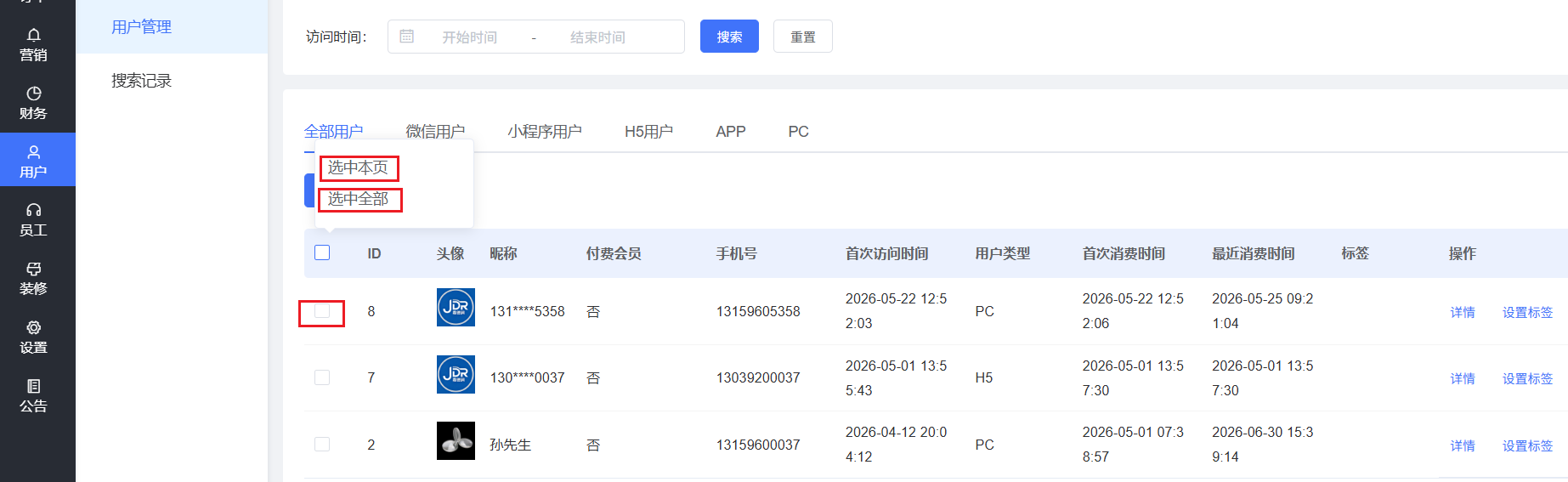This screenshot has width=1568, height=482.
Task: Switch to the 微信用户 tab
Action: [435, 132]
